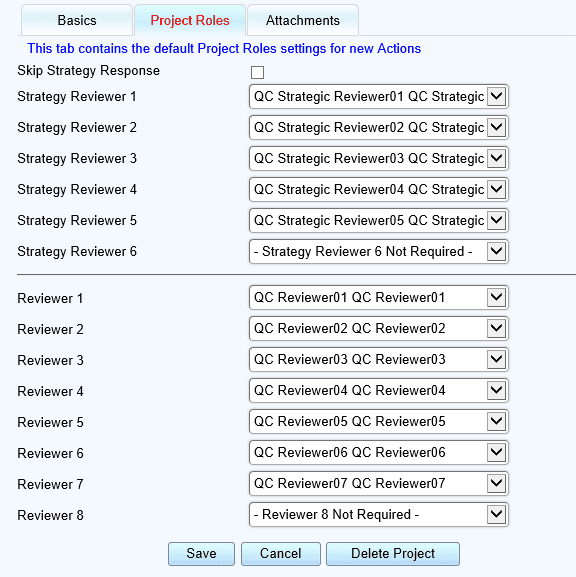This screenshot has height=577, width=576.
Task: Open the Strategy Reviewer 2 dropdown
Action: click(x=379, y=127)
